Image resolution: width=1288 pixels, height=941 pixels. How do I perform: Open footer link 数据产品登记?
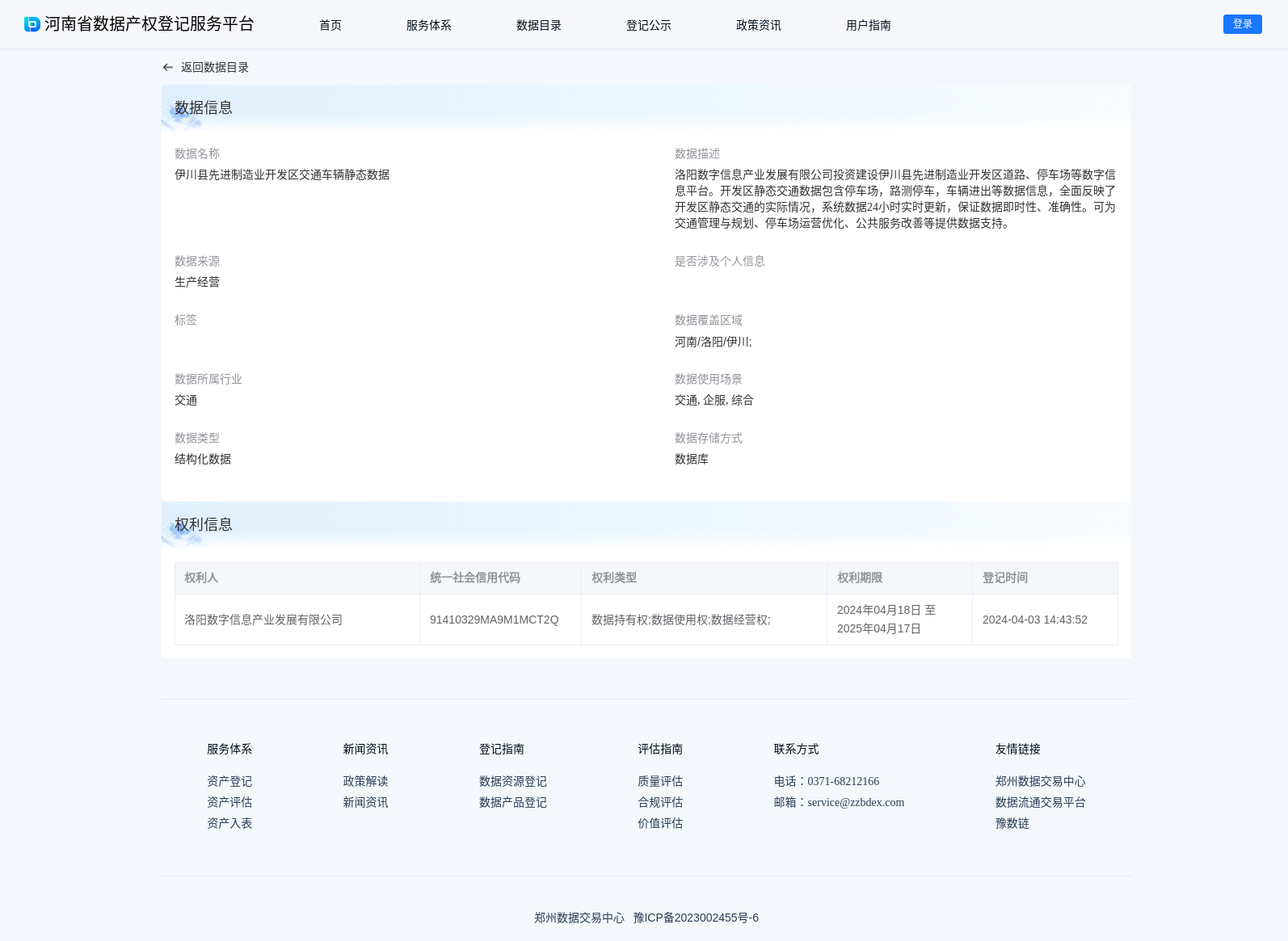tap(513, 802)
